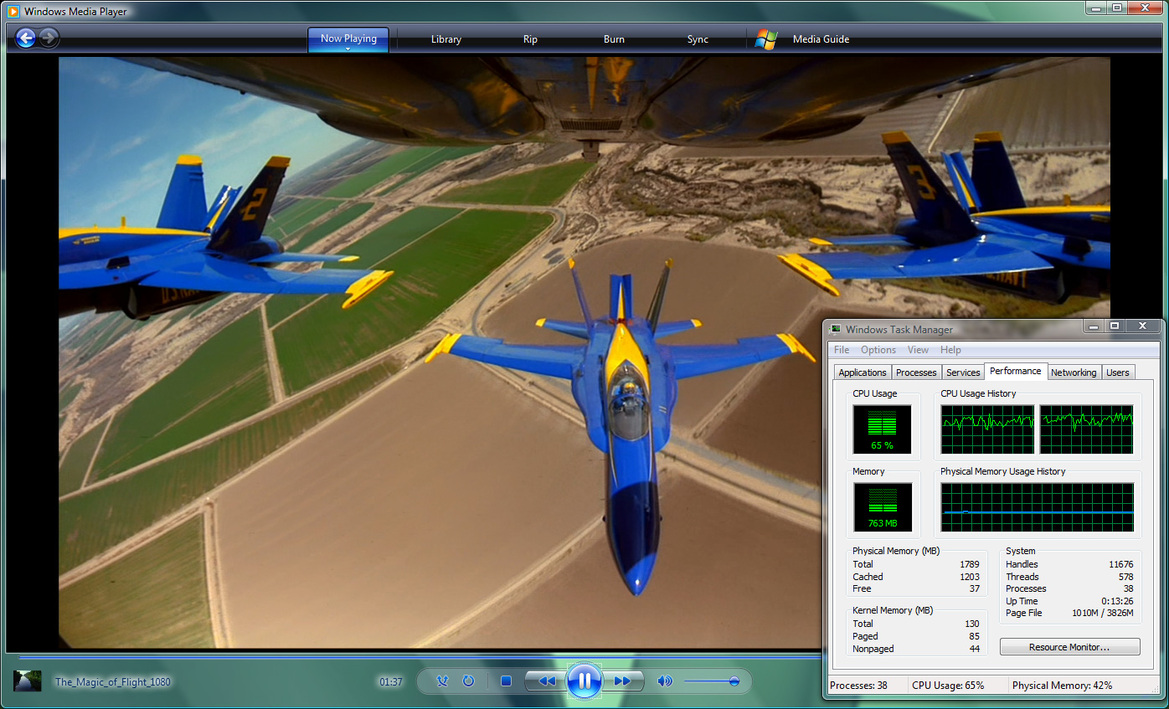
Task: Open the View menu in Task Manager
Action: pos(918,350)
